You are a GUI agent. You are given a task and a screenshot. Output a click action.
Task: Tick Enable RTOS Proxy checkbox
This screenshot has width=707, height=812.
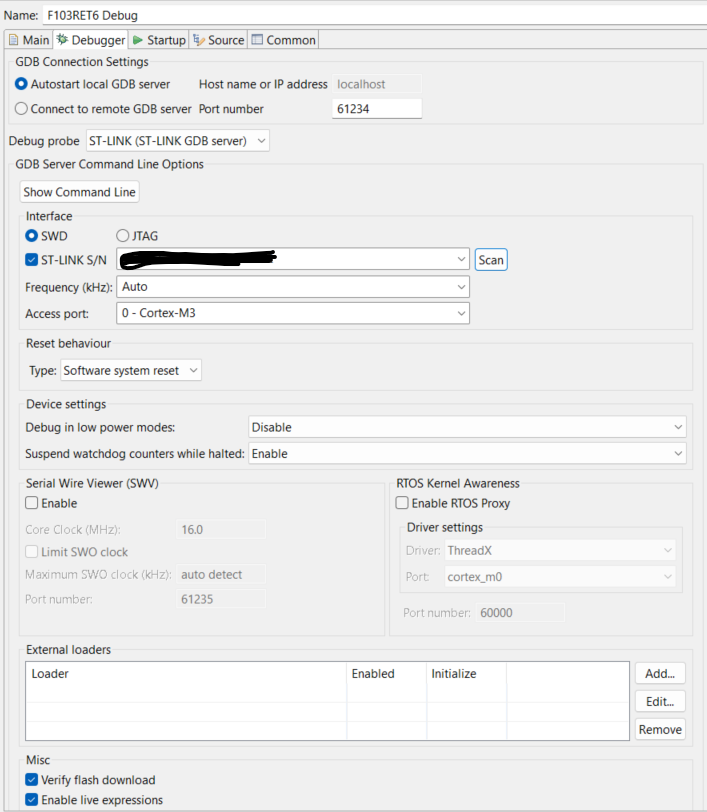tap(402, 503)
